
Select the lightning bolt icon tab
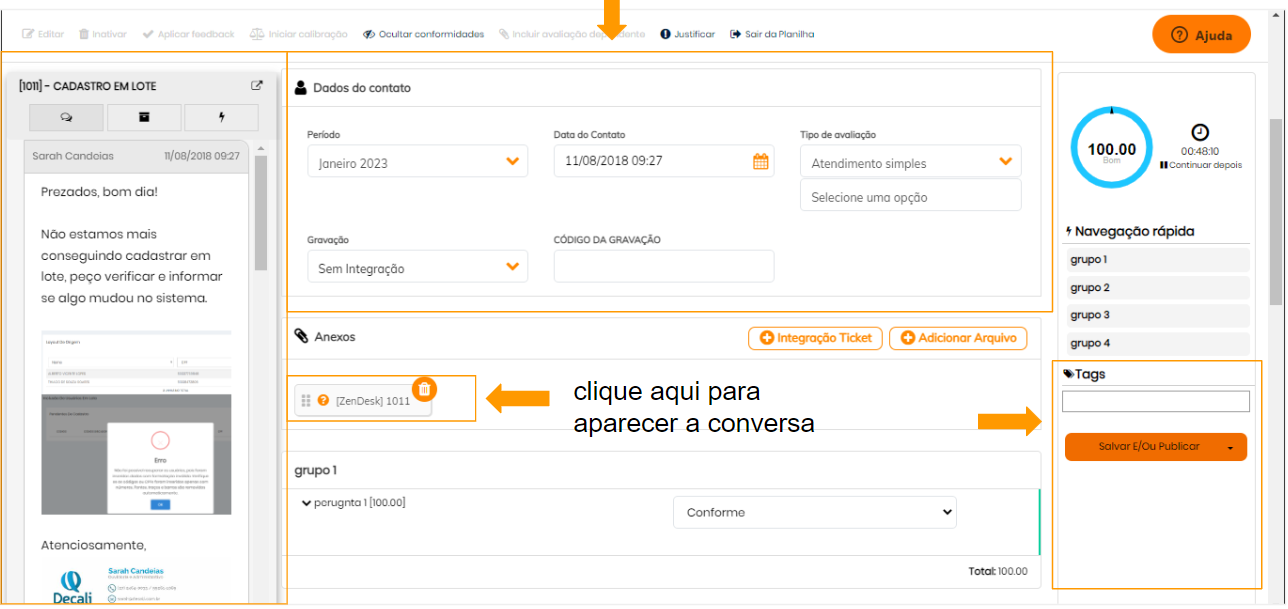point(221,117)
